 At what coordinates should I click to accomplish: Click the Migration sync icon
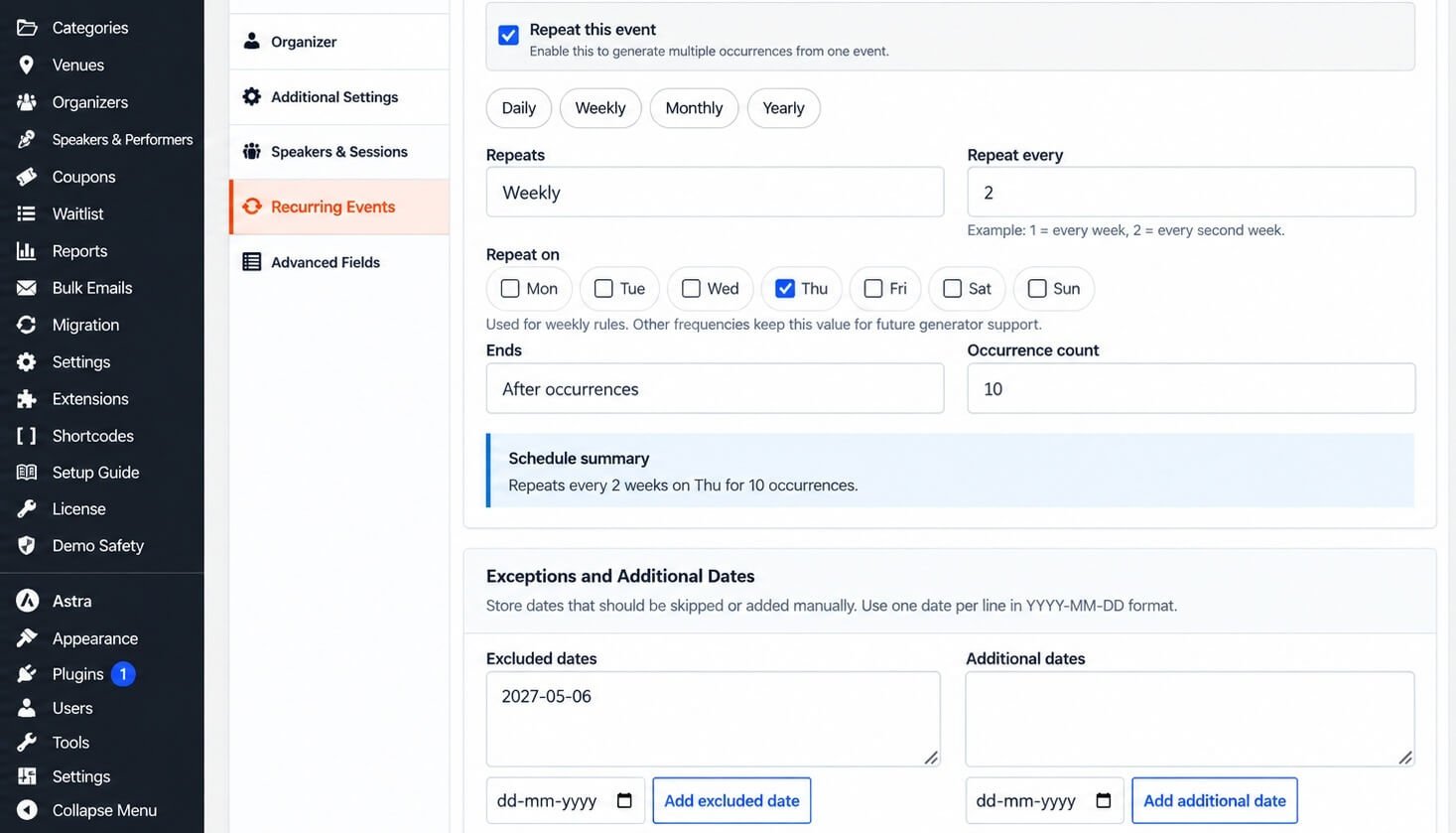click(27, 325)
